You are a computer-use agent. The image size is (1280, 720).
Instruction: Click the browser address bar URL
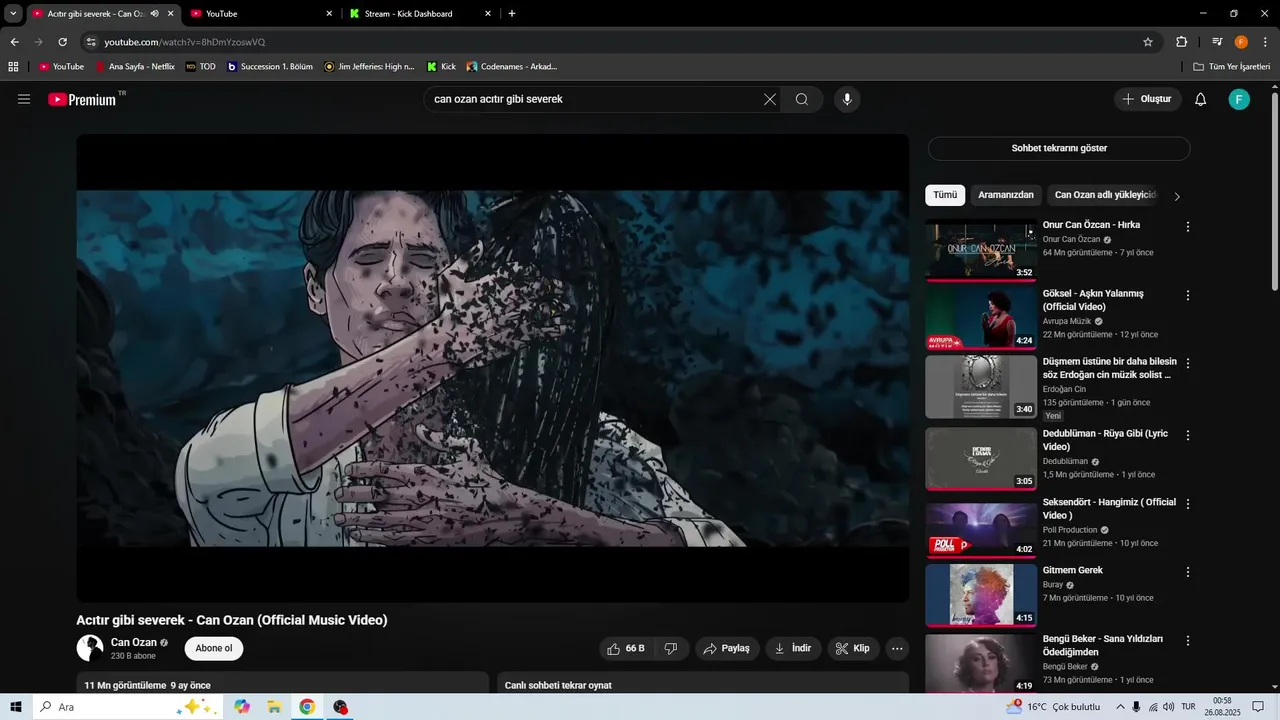click(x=185, y=42)
